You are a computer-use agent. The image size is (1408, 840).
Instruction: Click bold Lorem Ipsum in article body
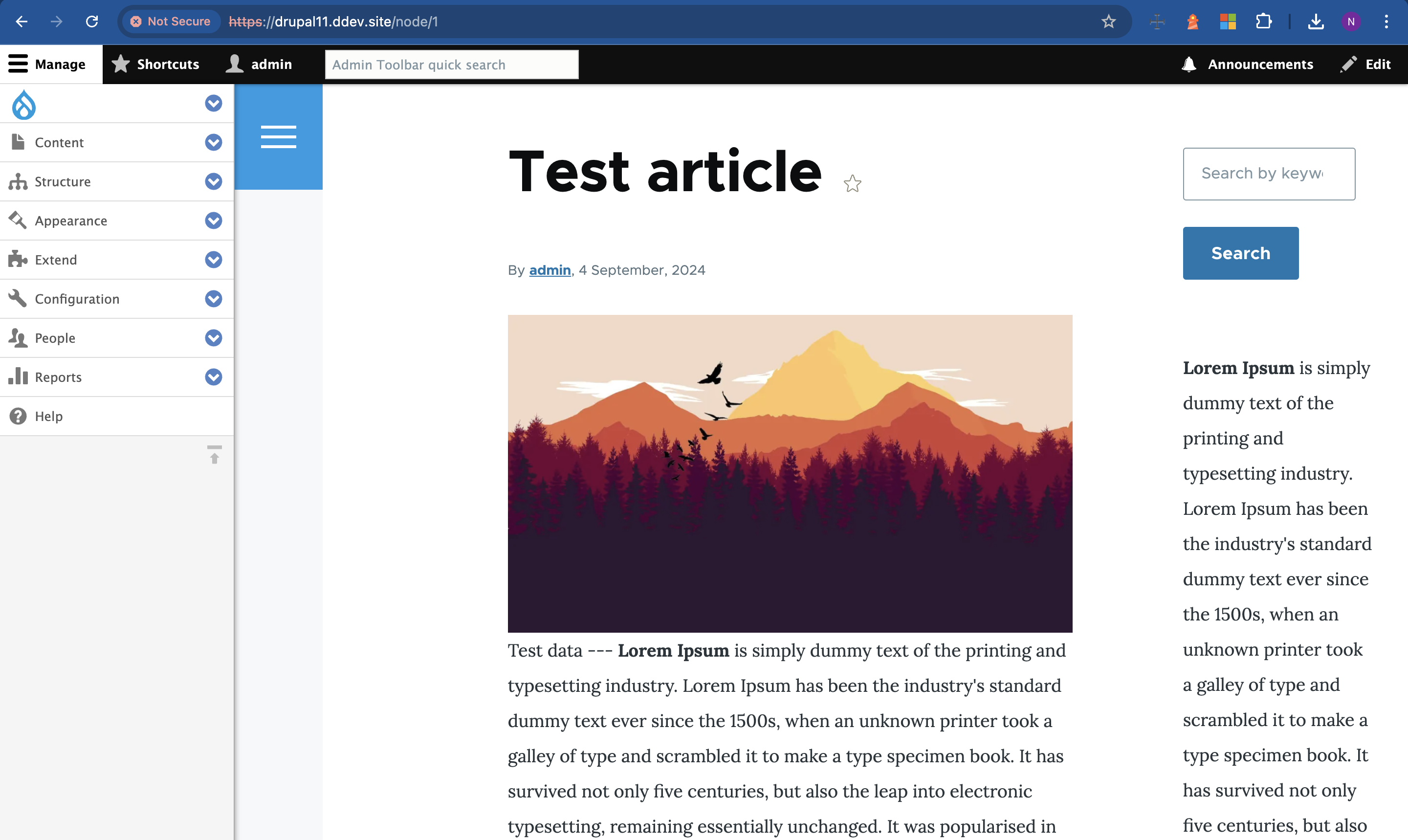coord(673,650)
